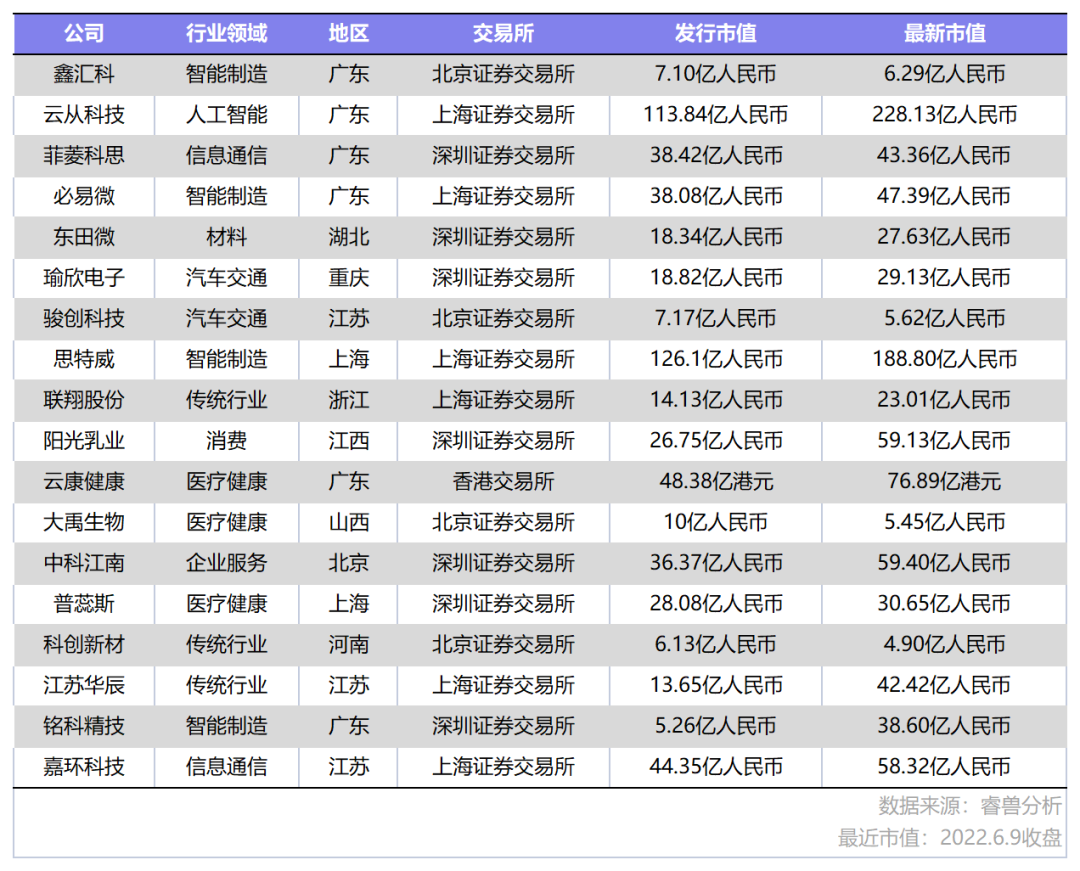Click the 最新市值 column header
The image size is (1080, 871).
tap(944, 33)
